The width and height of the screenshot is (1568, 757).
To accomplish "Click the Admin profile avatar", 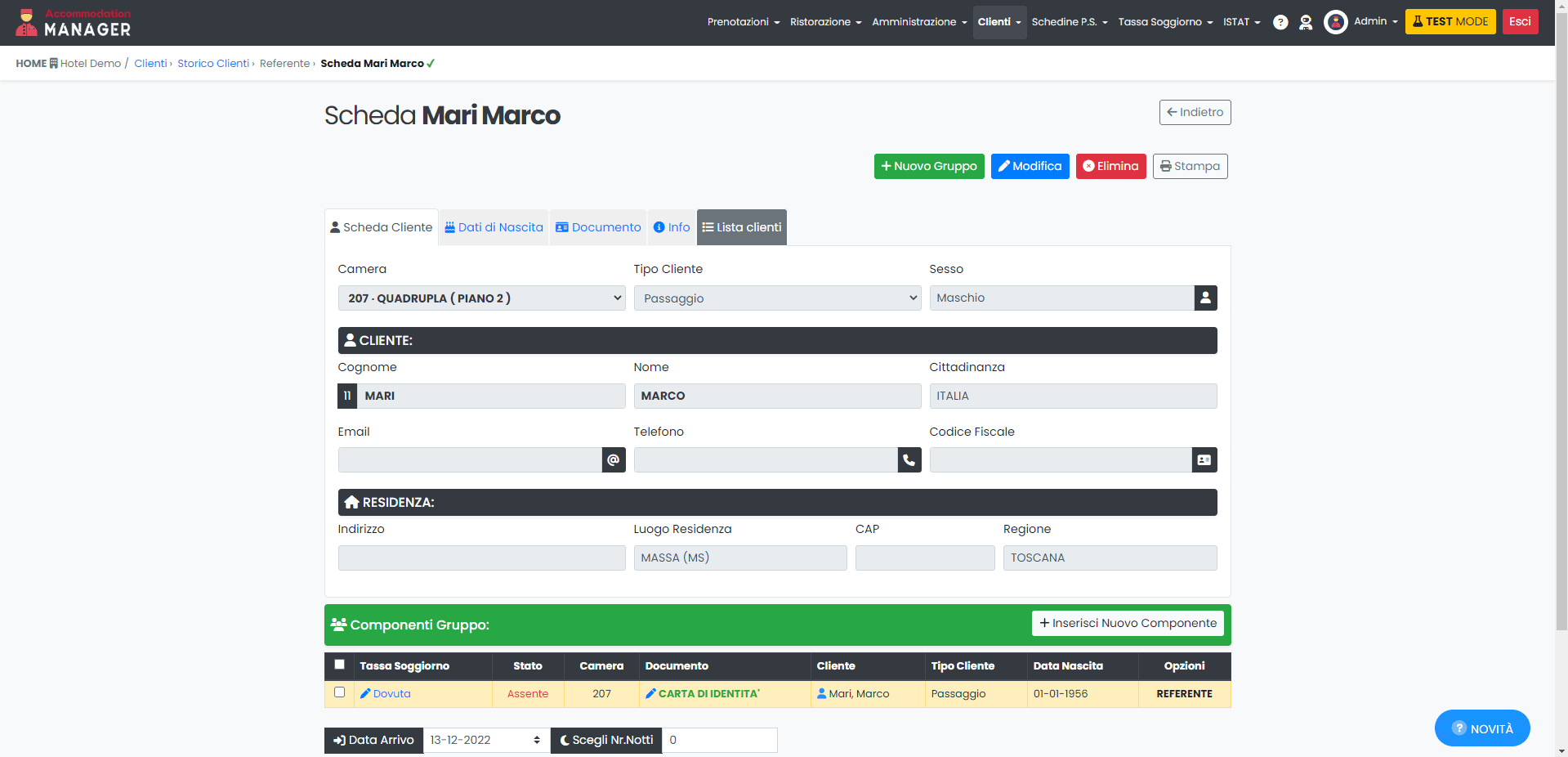I will coord(1335,22).
